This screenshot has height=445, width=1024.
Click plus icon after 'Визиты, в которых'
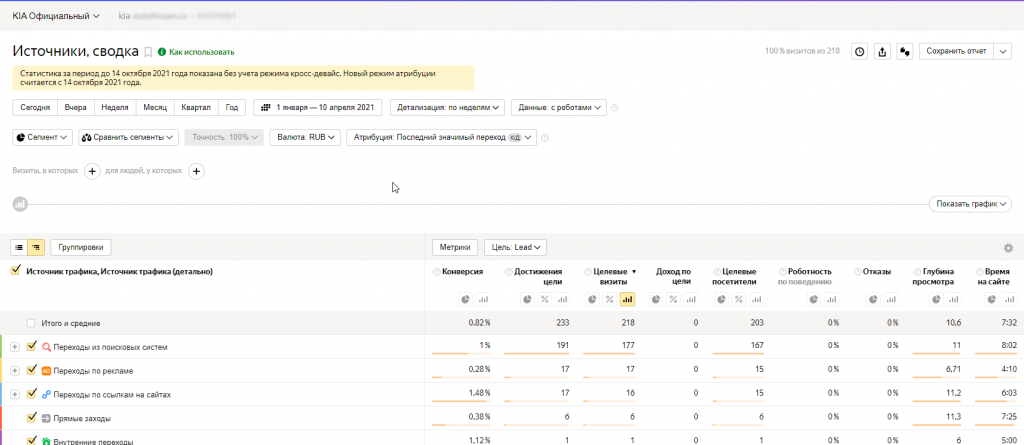click(91, 171)
